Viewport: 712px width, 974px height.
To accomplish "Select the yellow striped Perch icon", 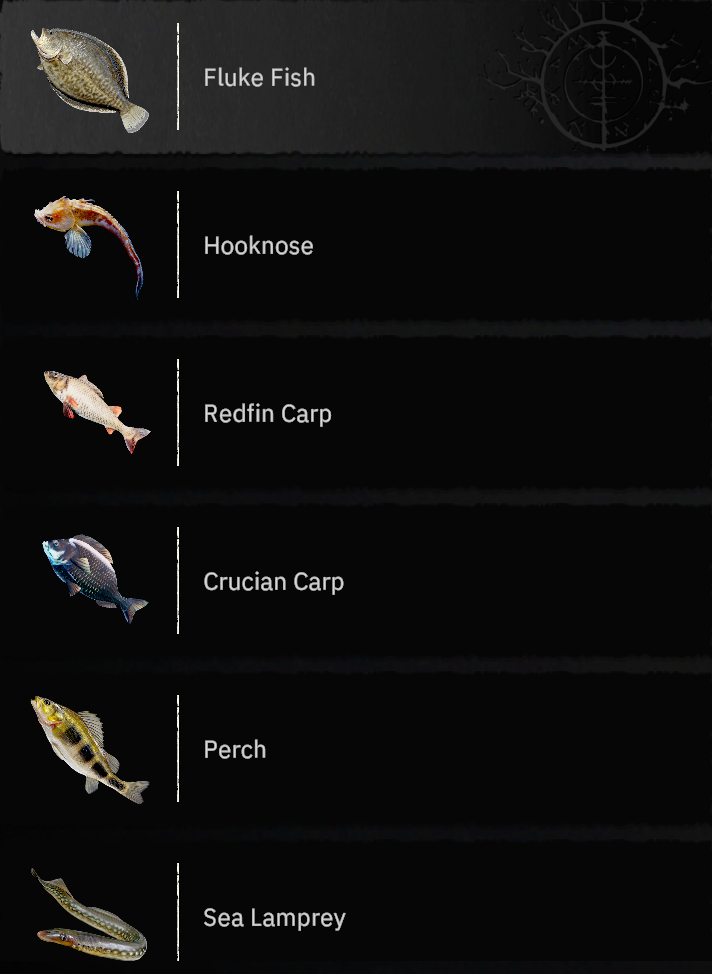I will [x=90, y=749].
